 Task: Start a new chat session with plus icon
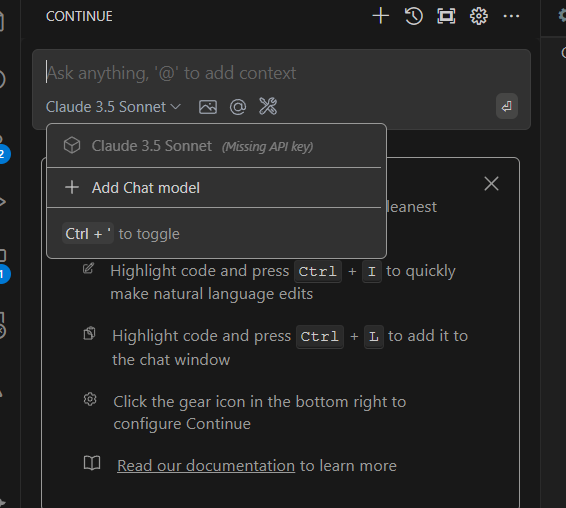[380, 16]
